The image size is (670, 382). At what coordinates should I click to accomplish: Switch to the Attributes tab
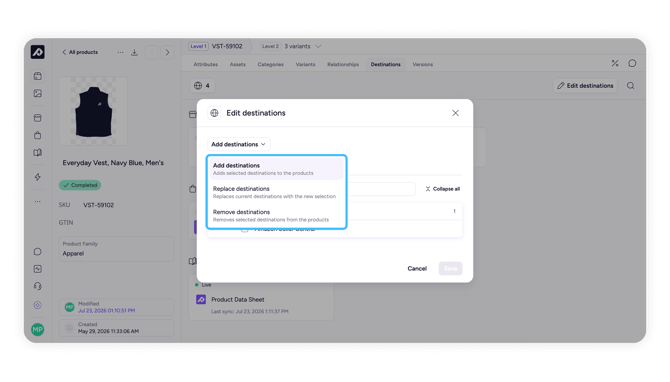(x=206, y=64)
